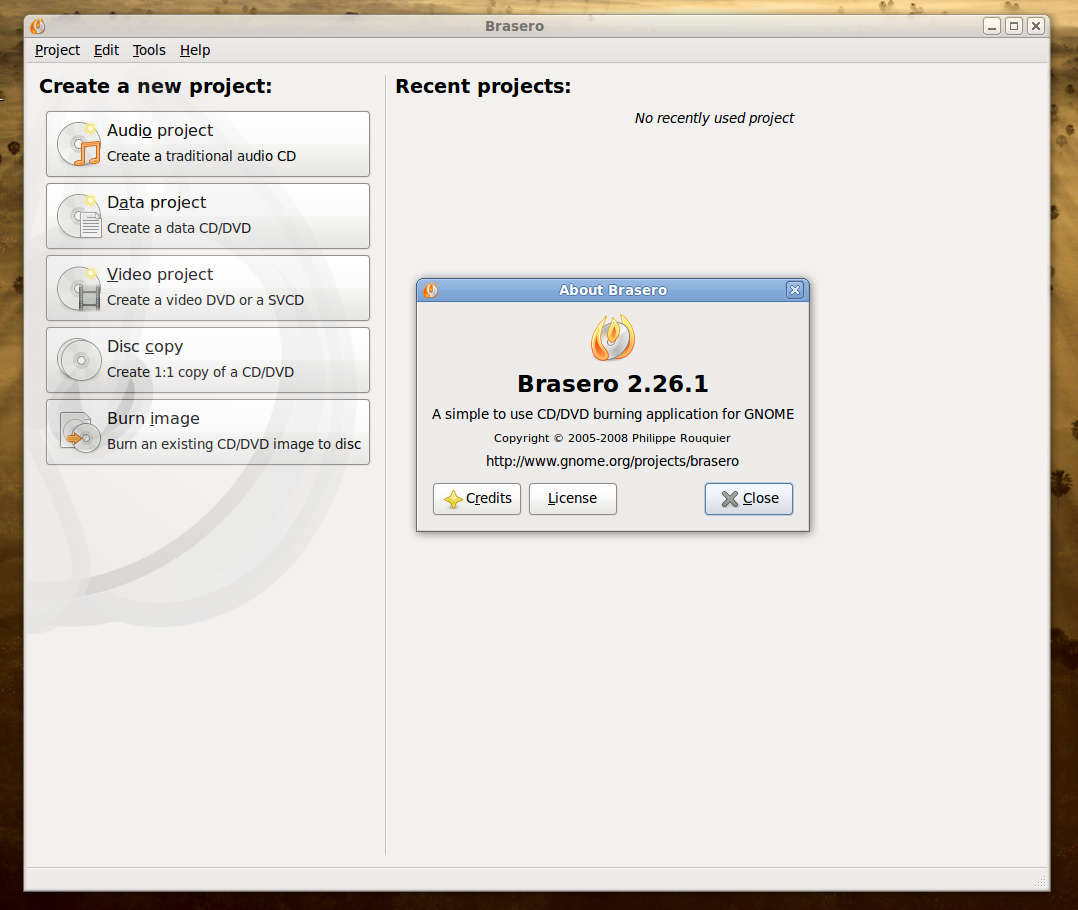The height and width of the screenshot is (910, 1078).
Task: Click the audio CD music note icon
Action: 80,144
